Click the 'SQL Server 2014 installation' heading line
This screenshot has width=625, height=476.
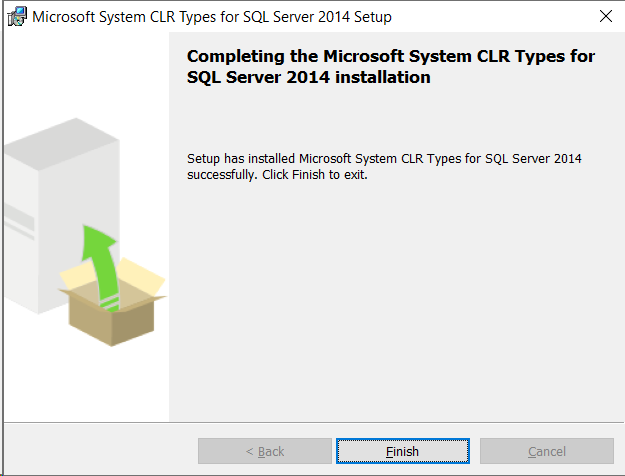[309, 77]
